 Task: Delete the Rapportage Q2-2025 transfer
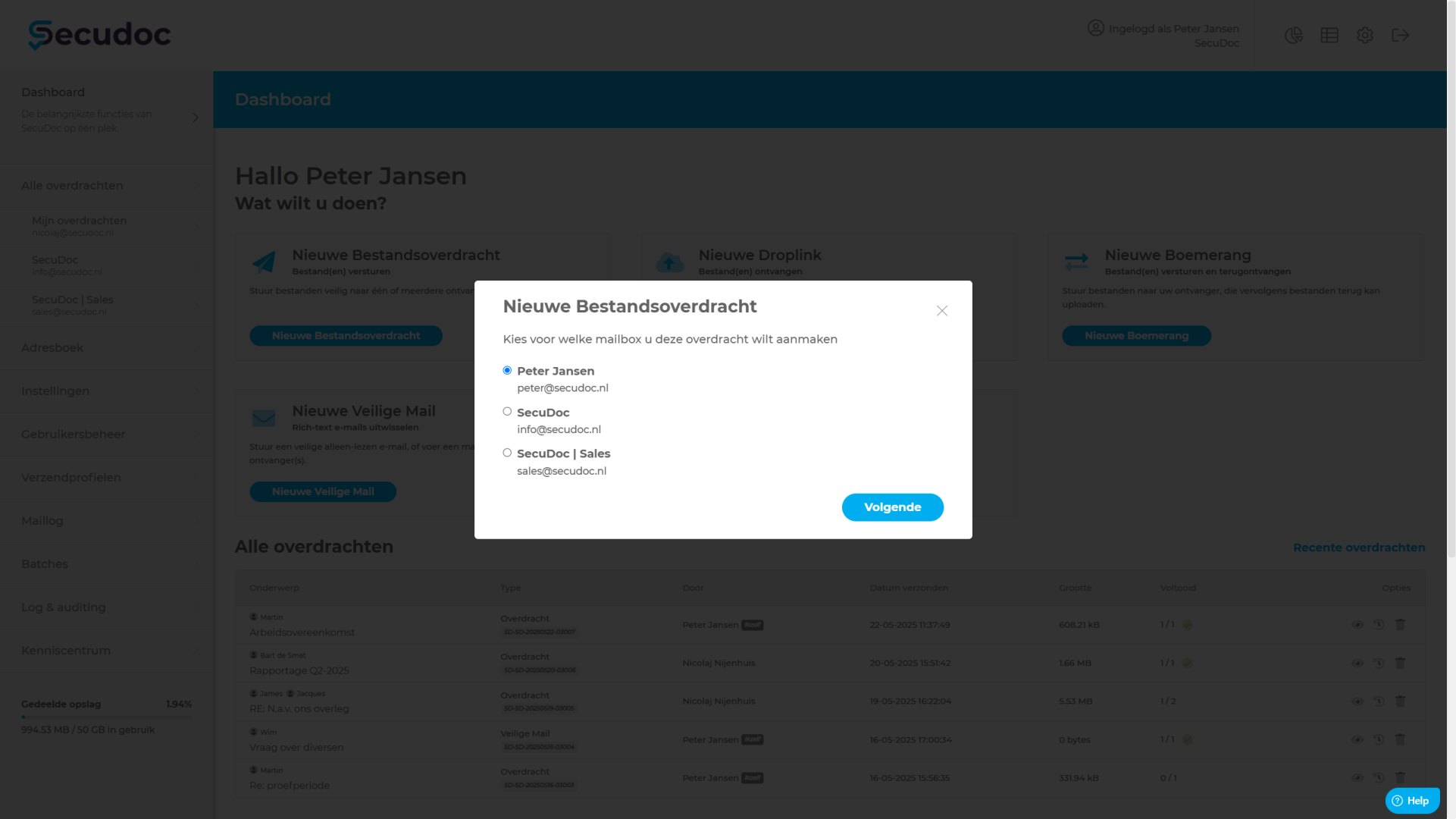[x=1401, y=664]
